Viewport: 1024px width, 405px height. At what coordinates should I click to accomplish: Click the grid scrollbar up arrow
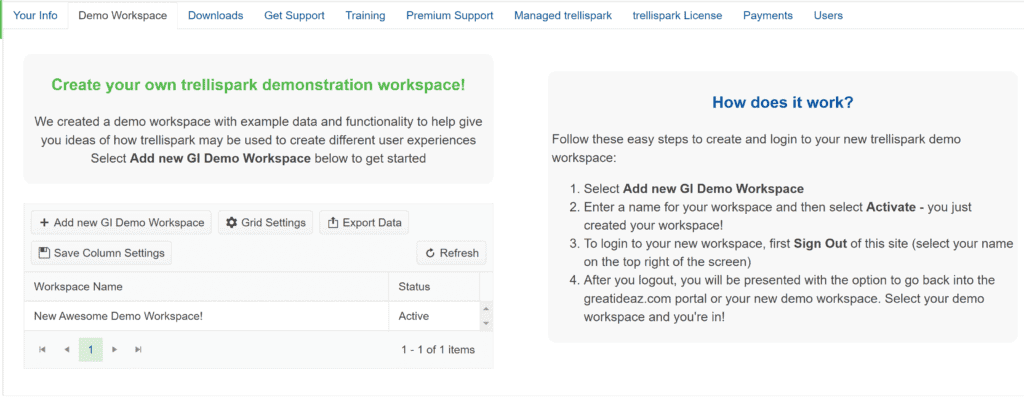coord(486,308)
